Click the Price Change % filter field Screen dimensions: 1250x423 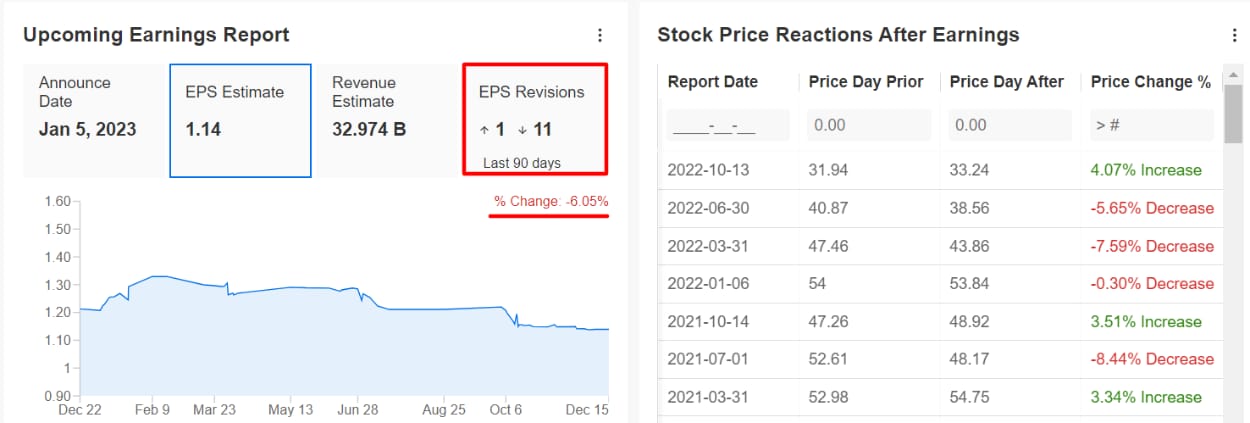[1152, 125]
